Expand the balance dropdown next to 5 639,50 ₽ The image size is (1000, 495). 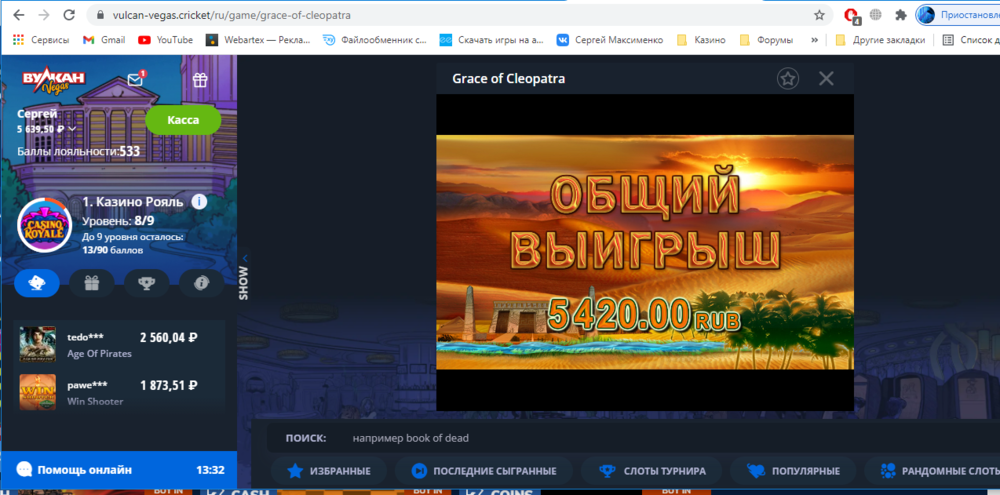72,129
